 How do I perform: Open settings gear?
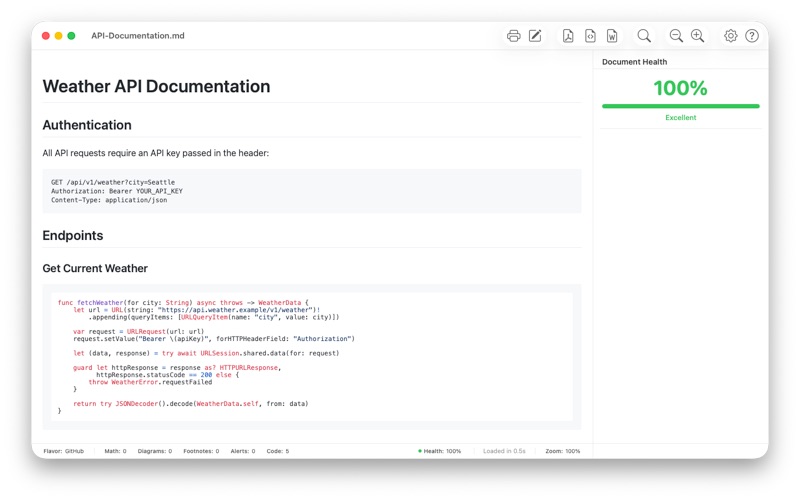point(731,36)
